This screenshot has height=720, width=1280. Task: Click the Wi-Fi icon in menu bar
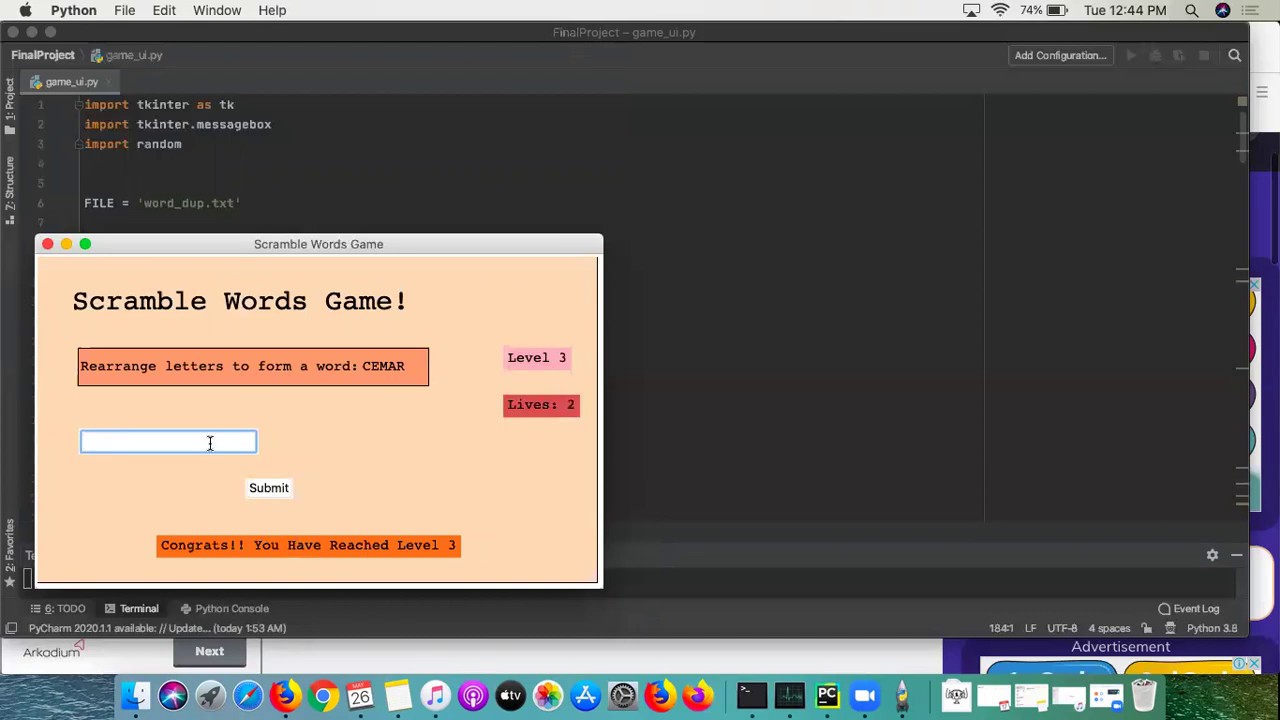(x=1000, y=10)
